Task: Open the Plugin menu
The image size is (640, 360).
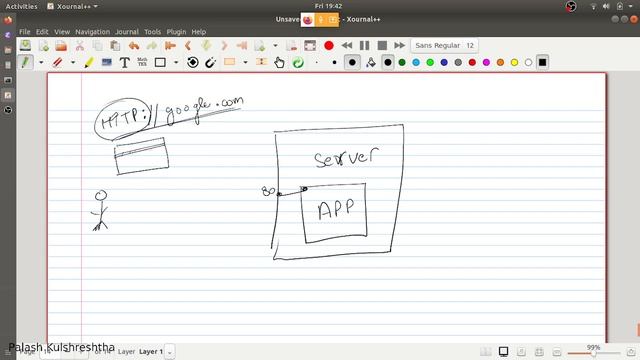Action: (176, 31)
